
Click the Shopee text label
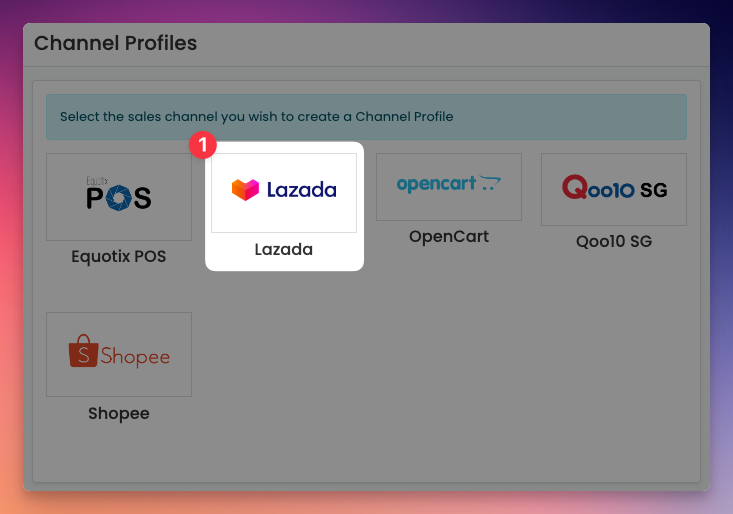[x=119, y=414]
